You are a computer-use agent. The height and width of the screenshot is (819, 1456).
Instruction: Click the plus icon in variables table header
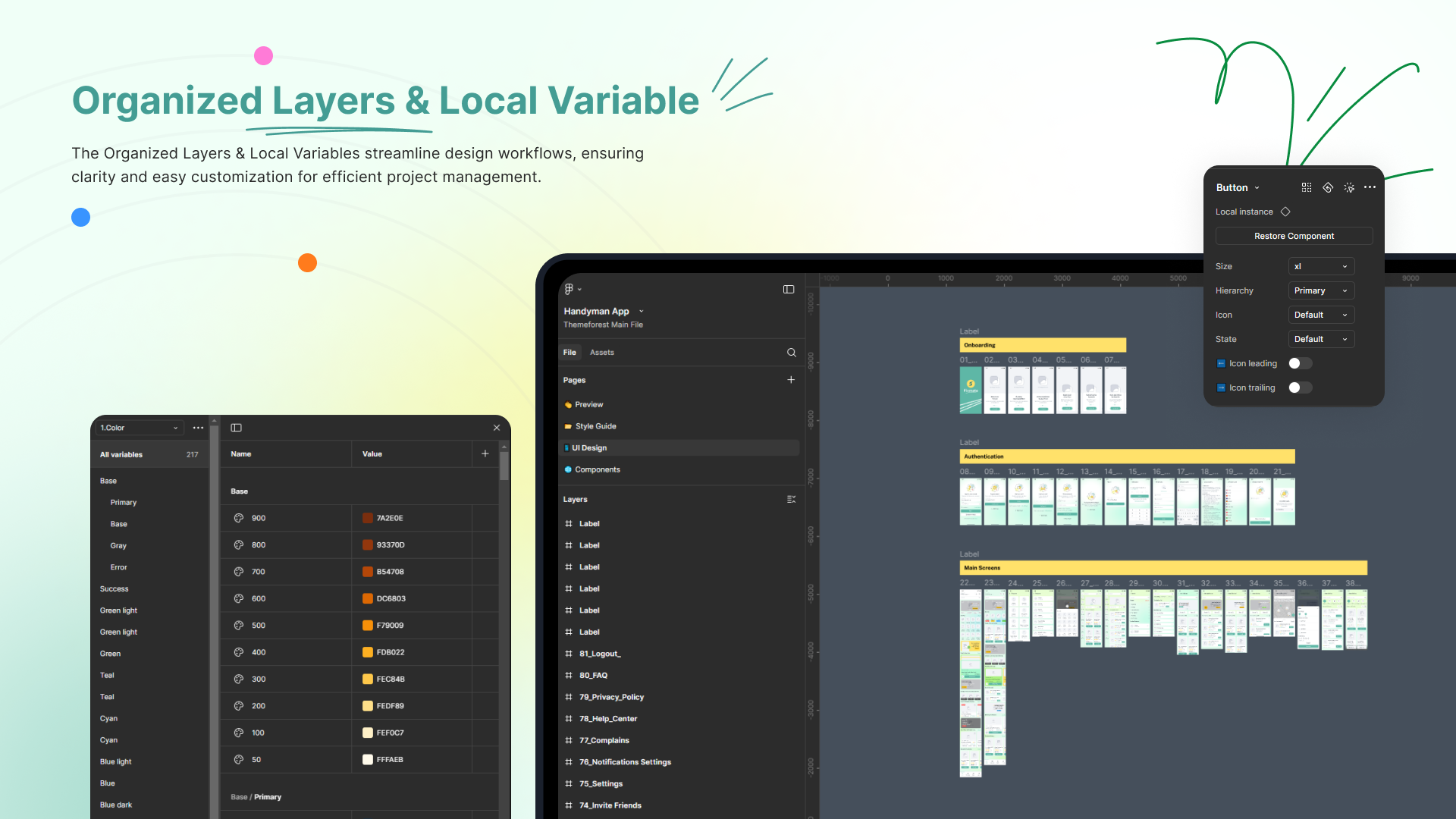(x=485, y=453)
